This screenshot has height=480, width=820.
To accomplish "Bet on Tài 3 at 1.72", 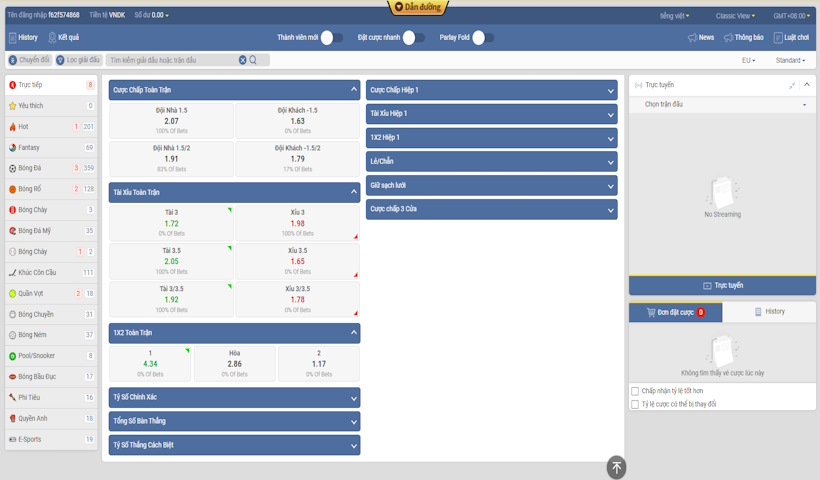I will [x=171, y=223].
